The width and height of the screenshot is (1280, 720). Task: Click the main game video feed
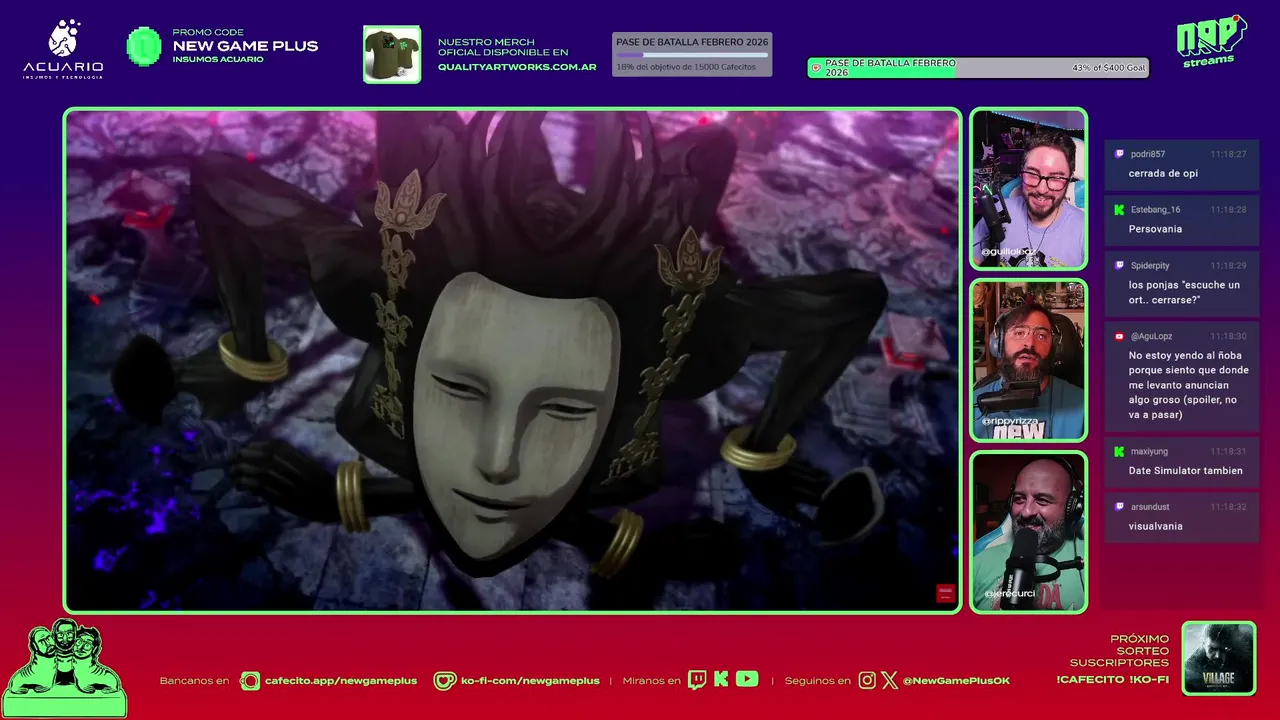point(512,360)
